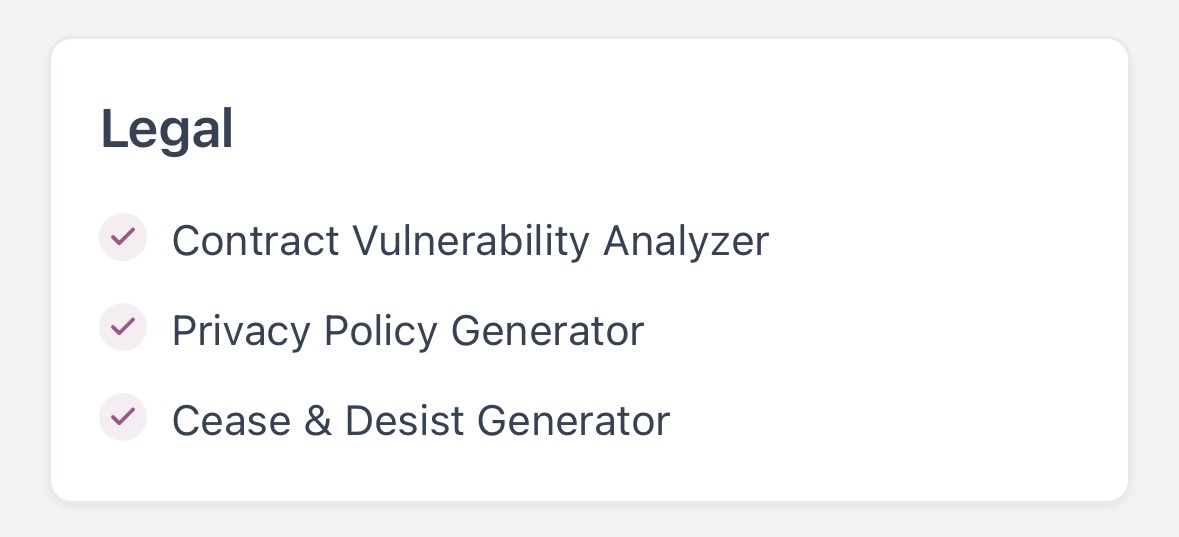Viewport: 1179px width, 537px height.
Task: Open the Contract Vulnerability Analyzer tool
Action: tap(470, 241)
